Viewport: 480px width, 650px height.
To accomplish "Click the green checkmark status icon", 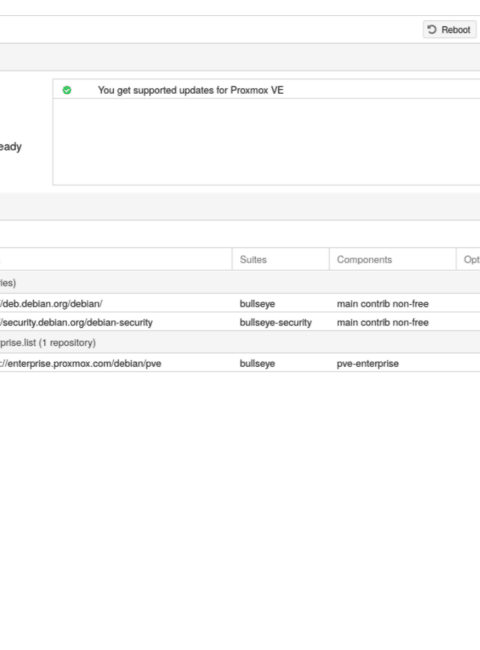I will (67, 90).
